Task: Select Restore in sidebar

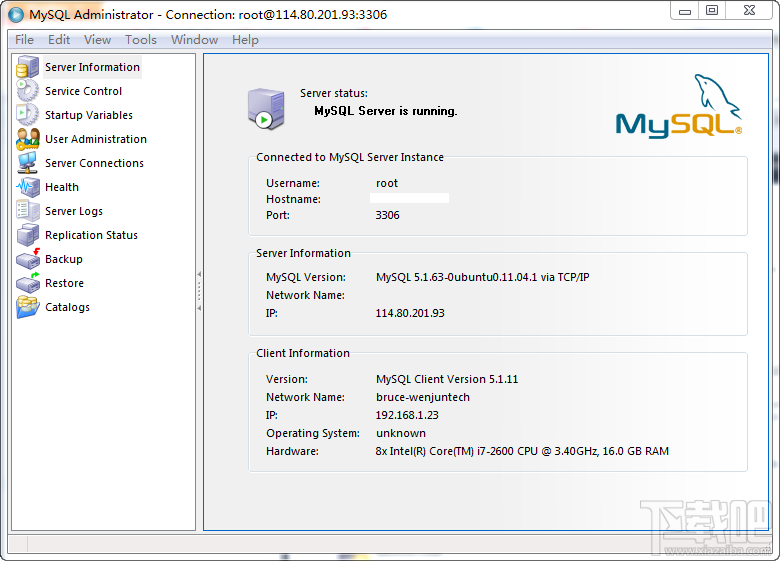Action: click(64, 283)
